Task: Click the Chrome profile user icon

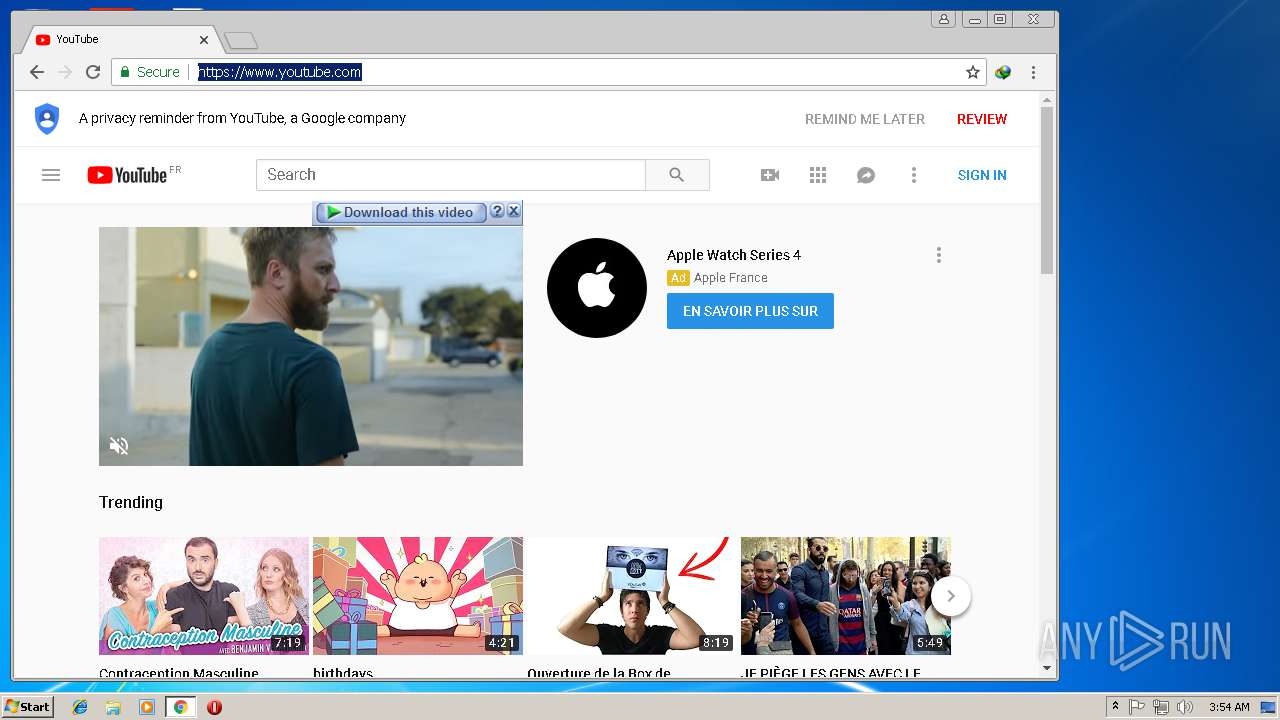Action: tap(943, 19)
